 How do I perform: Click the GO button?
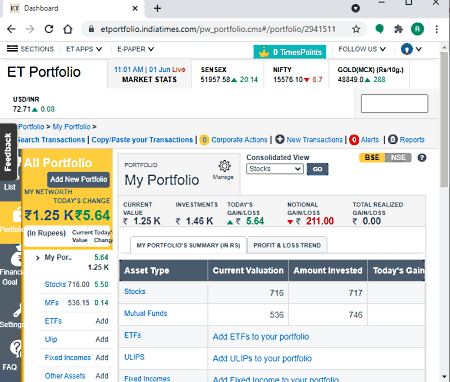point(317,169)
